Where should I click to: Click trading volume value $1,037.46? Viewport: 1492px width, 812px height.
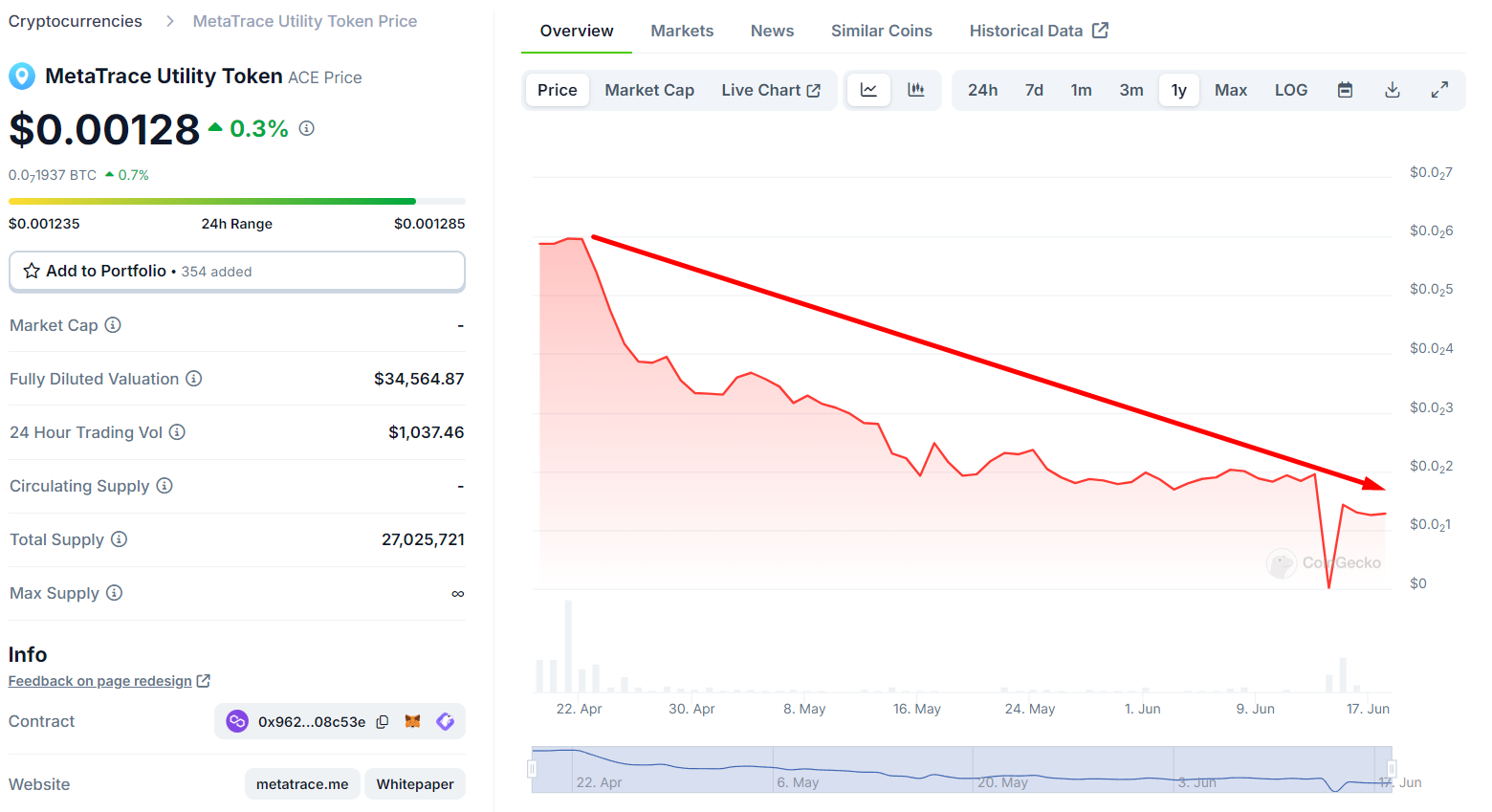427,432
